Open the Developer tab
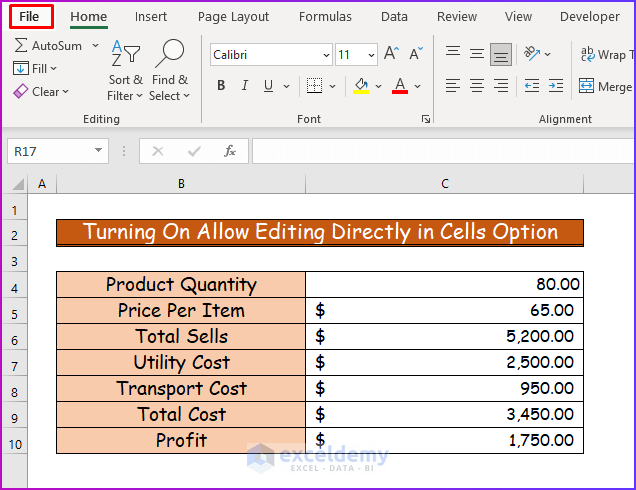 [589, 17]
